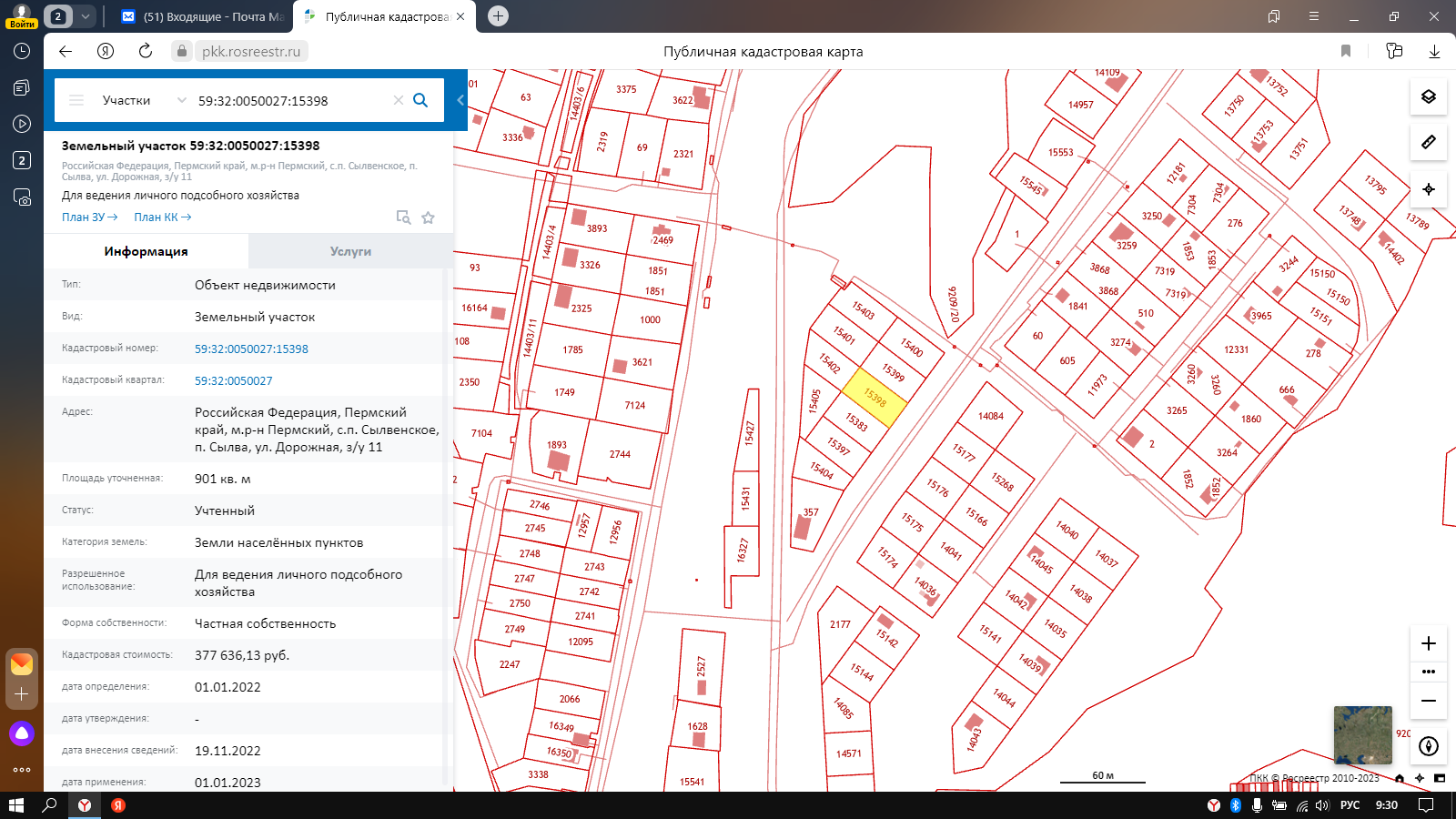Click the search magnifier in the cadastral search box
Viewport: 1456px width, 819px height.
[x=420, y=100]
